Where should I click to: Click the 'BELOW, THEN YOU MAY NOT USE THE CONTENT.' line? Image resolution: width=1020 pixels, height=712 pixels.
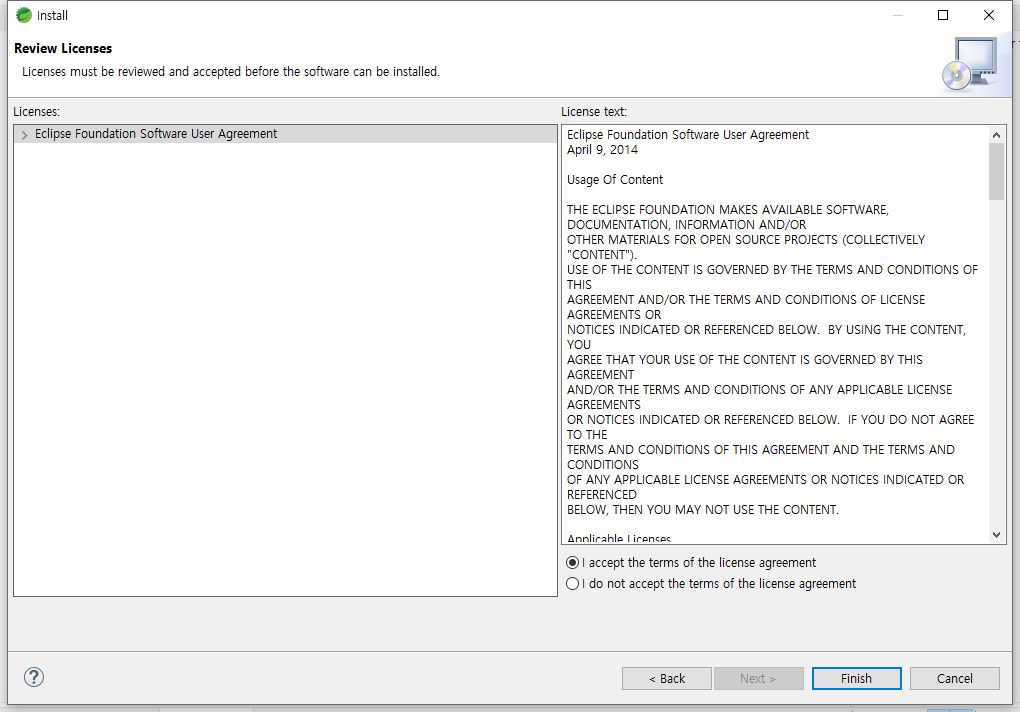pyautogui.click(x=703, y=510)
